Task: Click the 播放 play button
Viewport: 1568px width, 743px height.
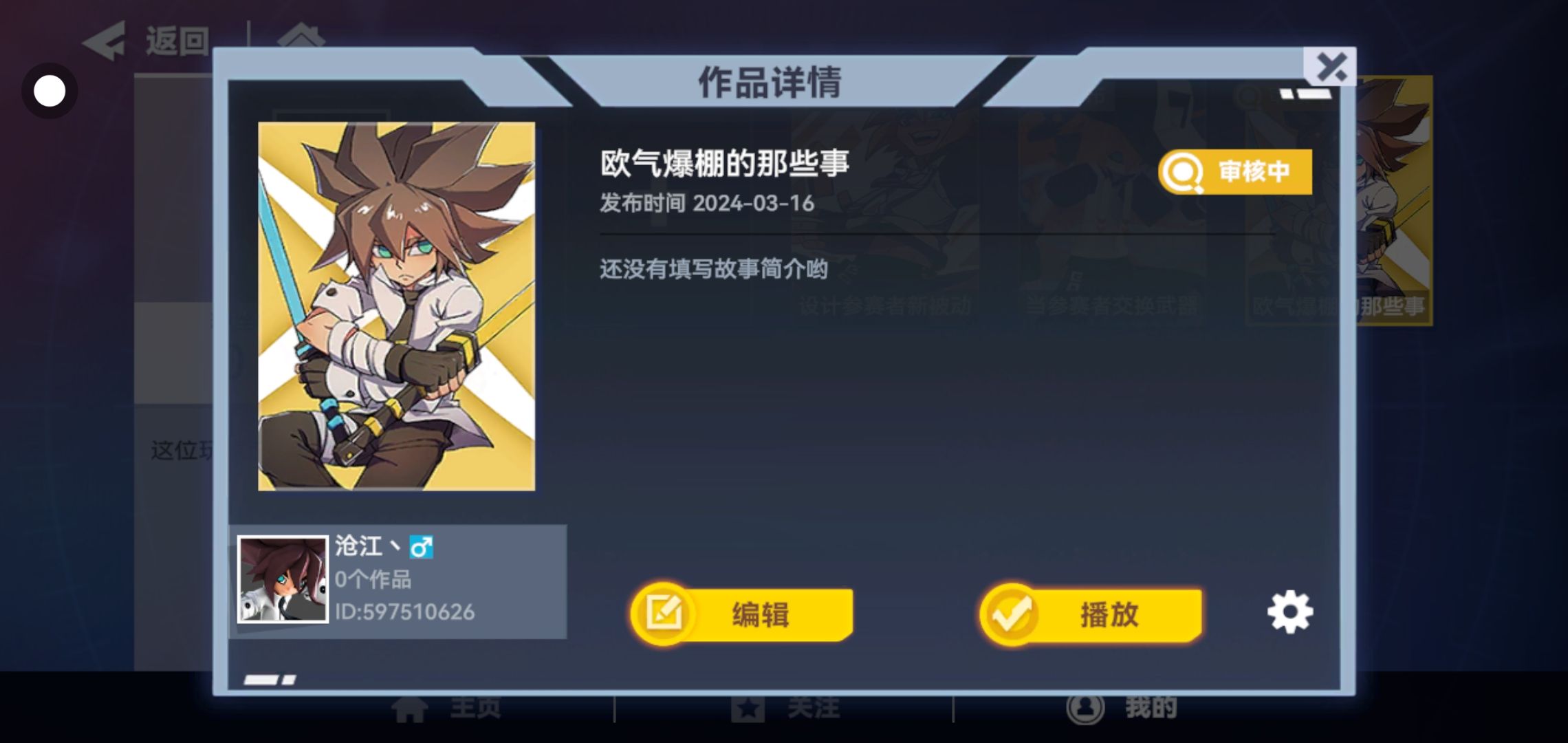Action: click(1091, 614)
